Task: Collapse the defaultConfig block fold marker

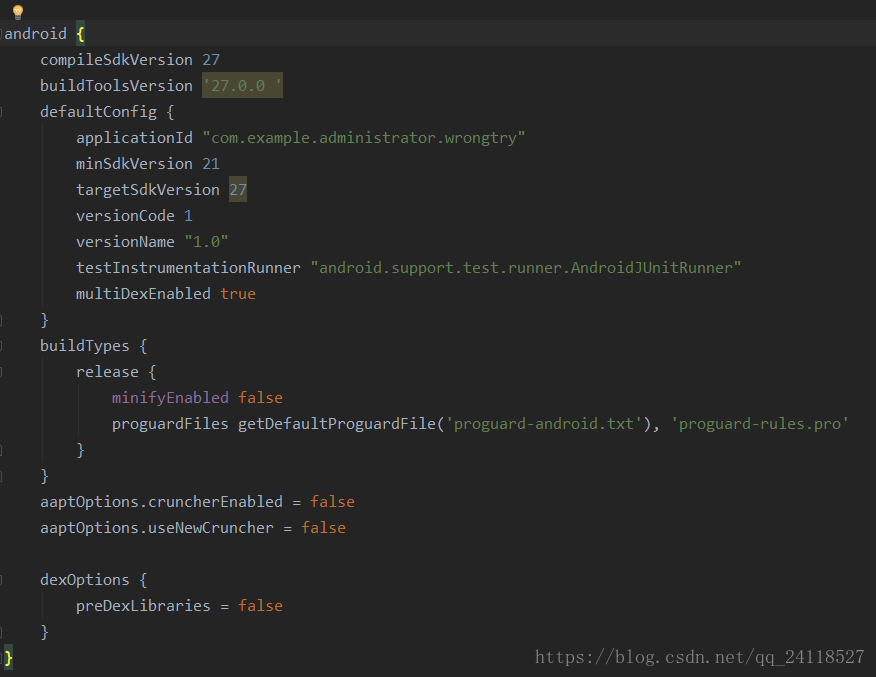Action: 2,112
